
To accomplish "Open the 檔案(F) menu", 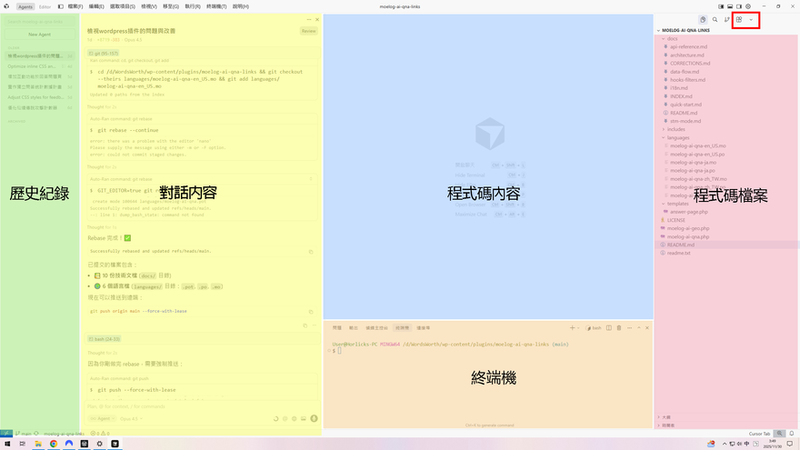I will pos(75,7).
